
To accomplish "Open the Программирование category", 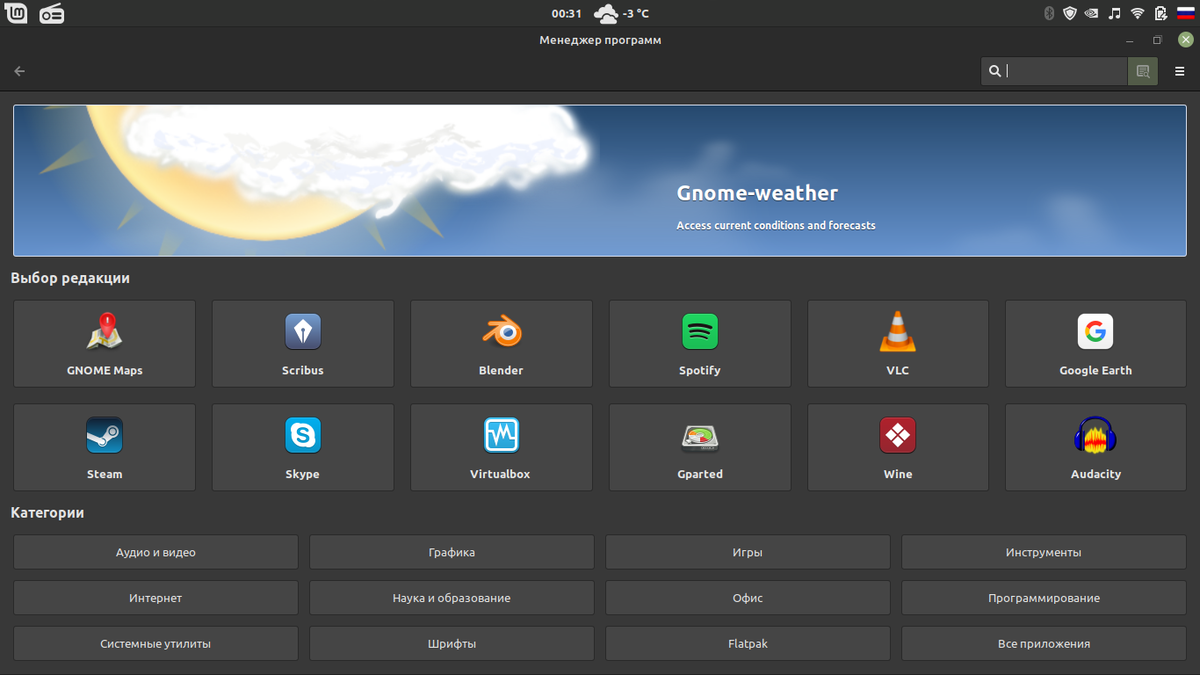I will click(x=1043, y=598).
